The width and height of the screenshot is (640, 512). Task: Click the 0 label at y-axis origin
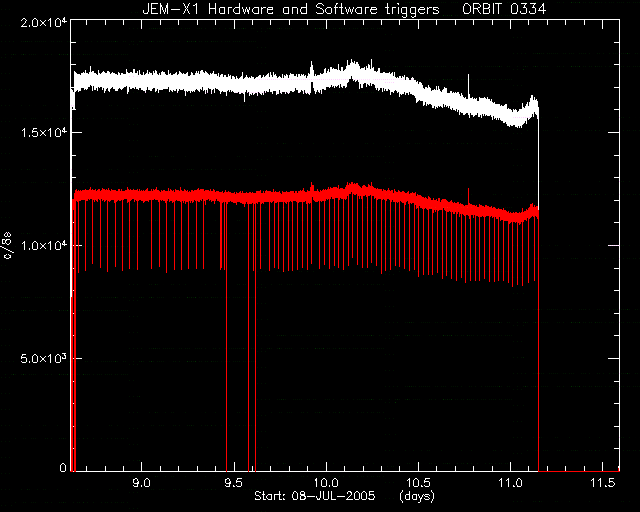point(63,467)
